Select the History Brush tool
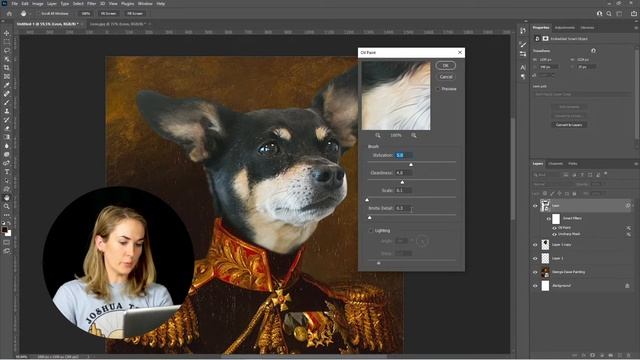The image size is (640, 360). click(7, 120)
